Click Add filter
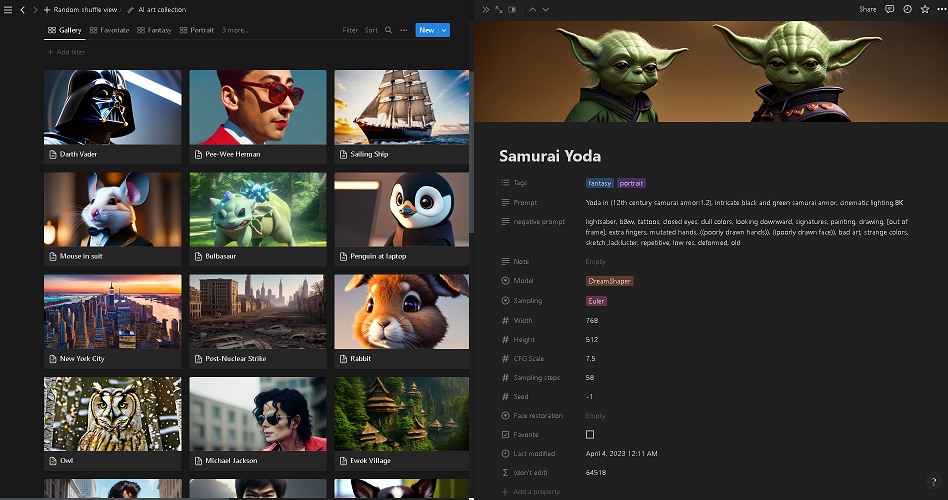Screen dimensions: 948x500 pyautogui.click(x=67, y=52)
